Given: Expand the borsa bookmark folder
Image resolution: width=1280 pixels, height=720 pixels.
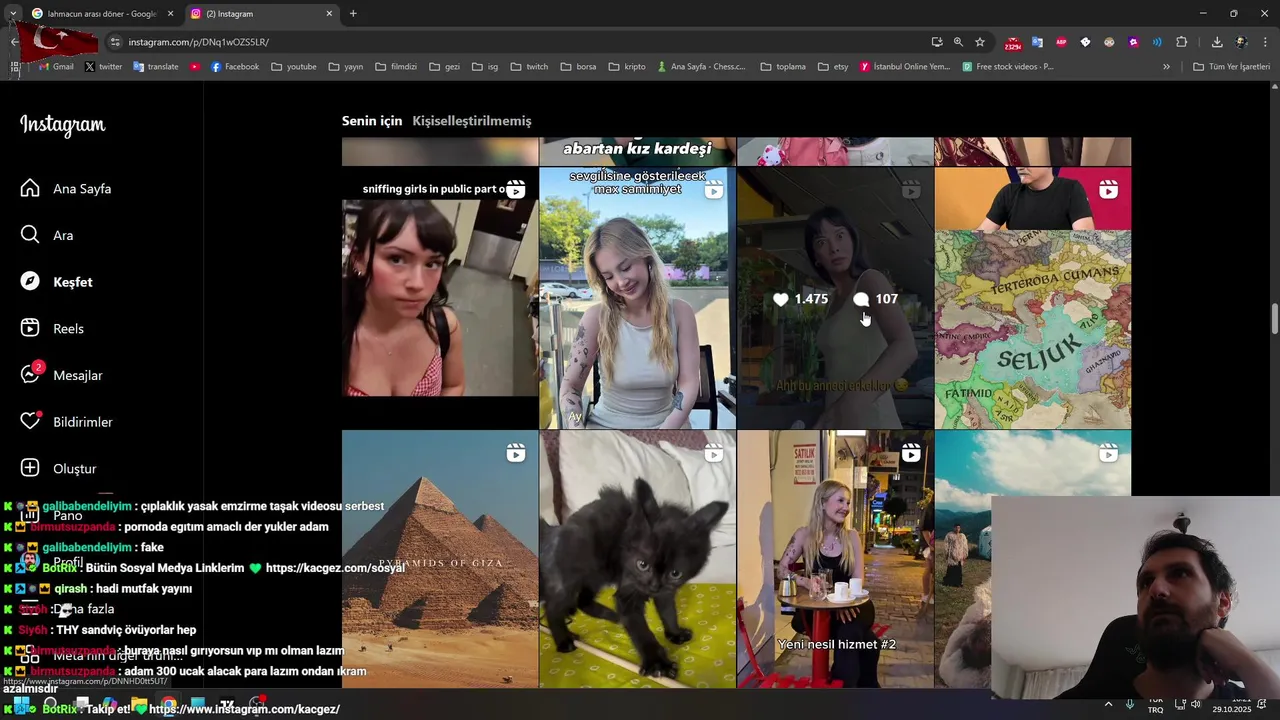Looking at the screenshot, I should 578,67.
